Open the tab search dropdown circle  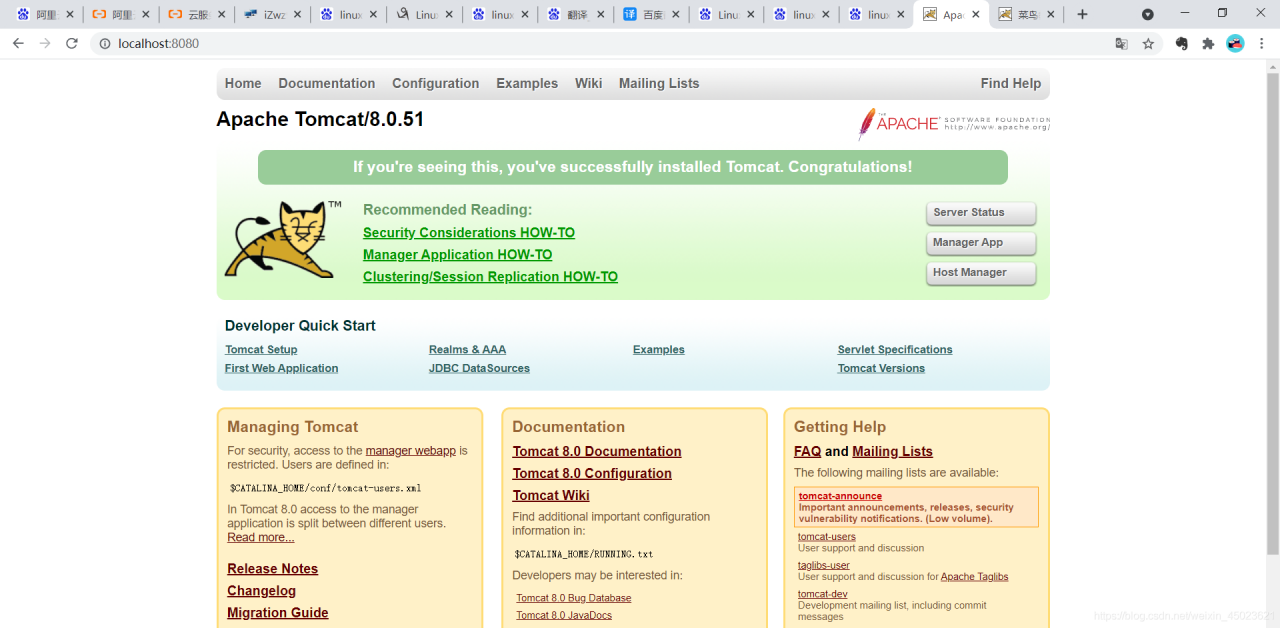(x=1148, y=15)
